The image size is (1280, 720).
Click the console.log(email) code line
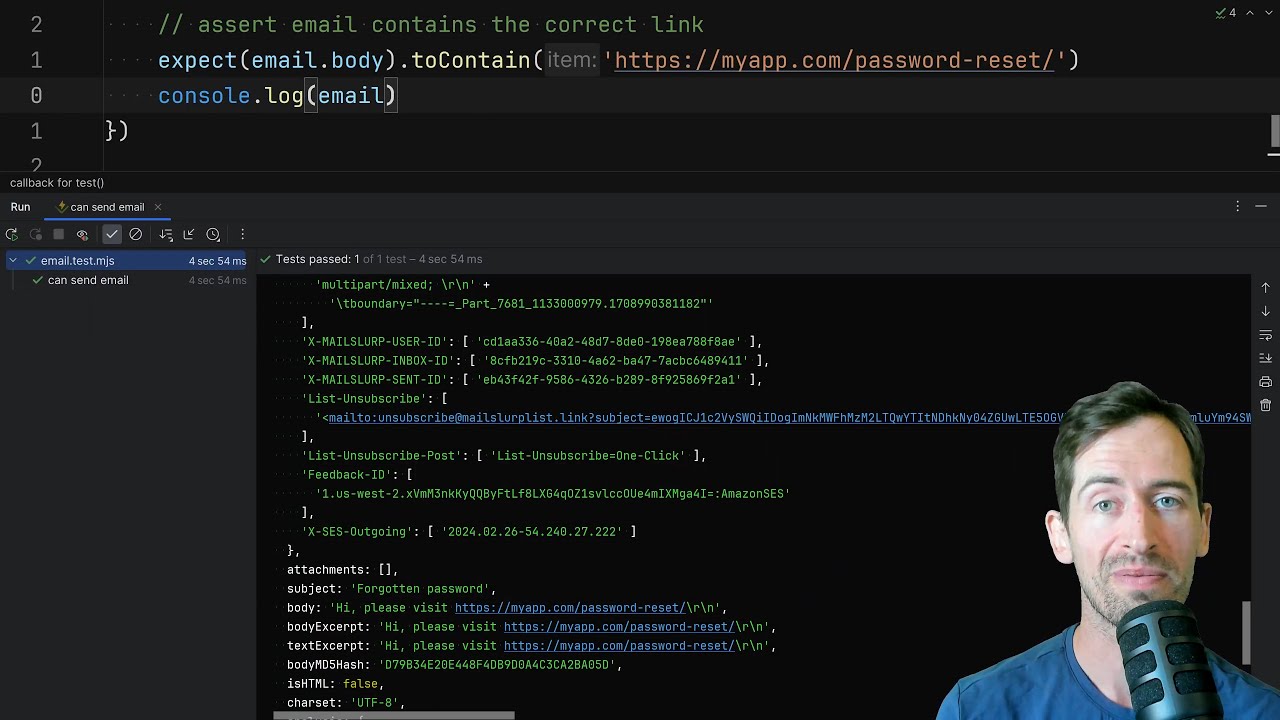click(277, 96)
